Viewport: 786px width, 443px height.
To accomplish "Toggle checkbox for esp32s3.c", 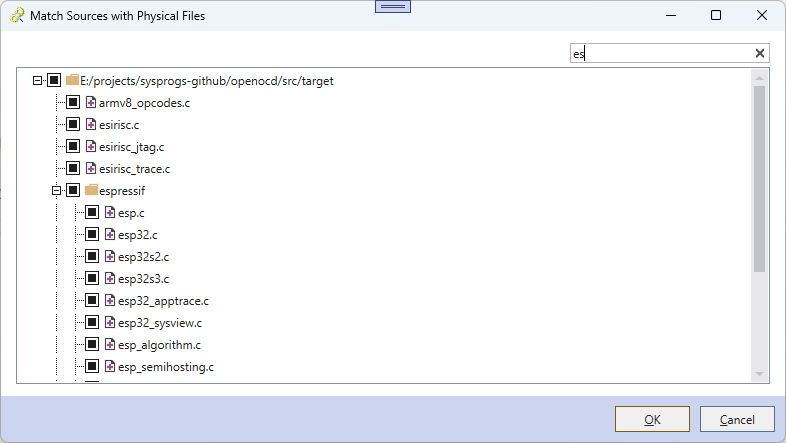I will (x=92, y=279).
